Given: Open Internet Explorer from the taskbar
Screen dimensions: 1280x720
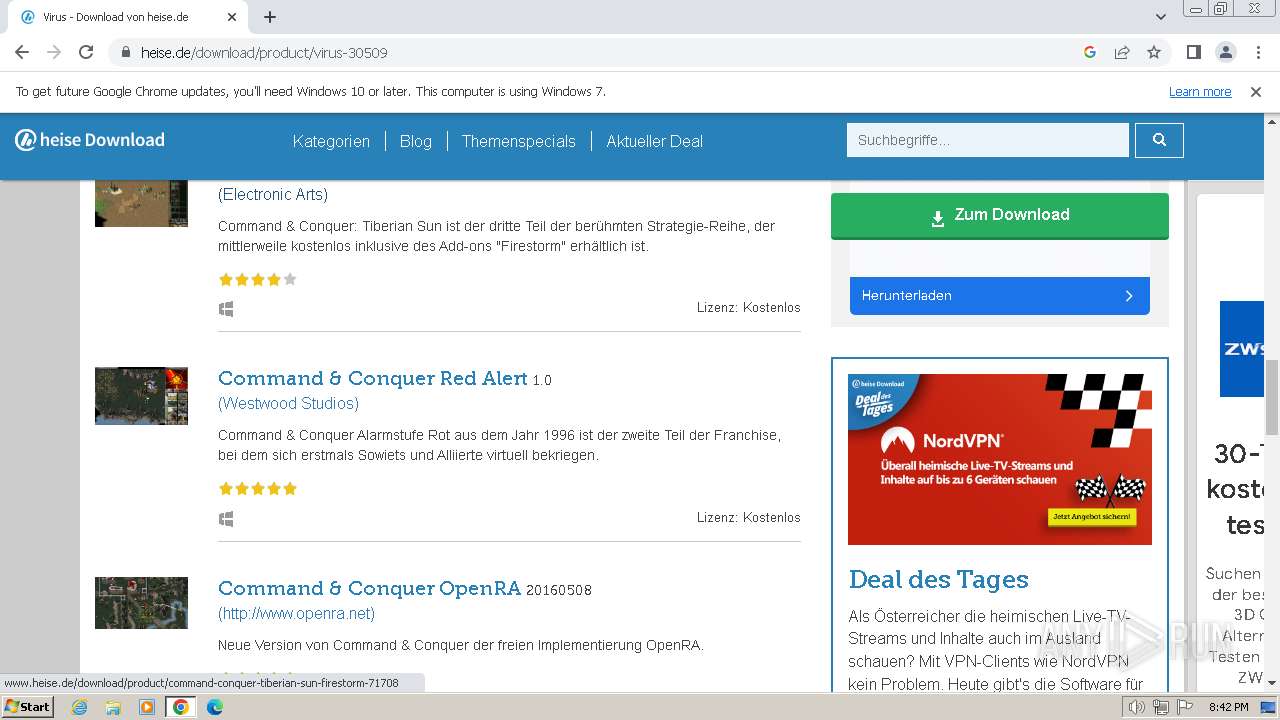Looking at the screenshot, I should pyautogui.click(x=80, y=707).
